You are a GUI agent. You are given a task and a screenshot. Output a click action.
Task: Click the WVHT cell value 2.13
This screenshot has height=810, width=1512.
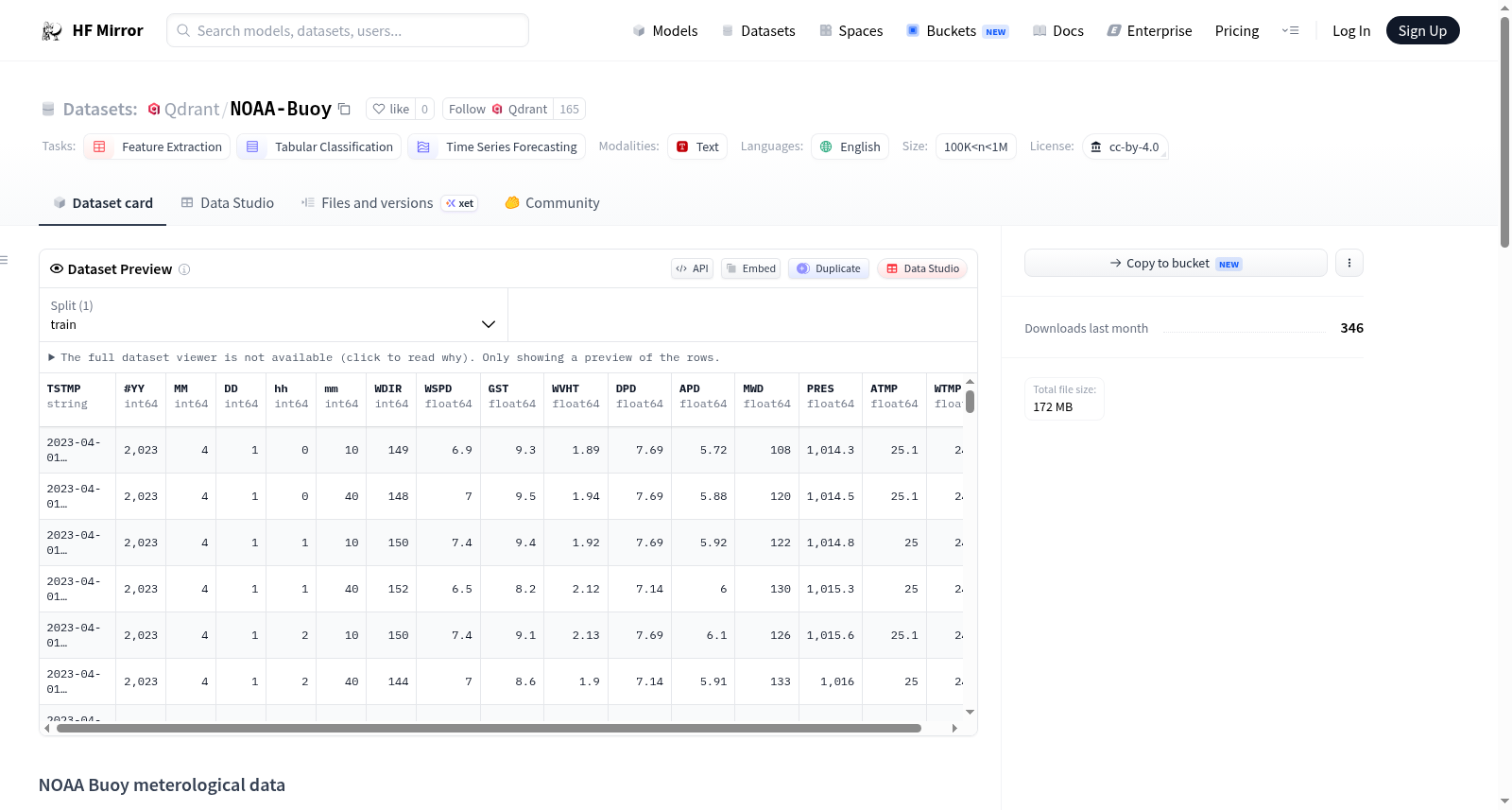pos(586,635)
